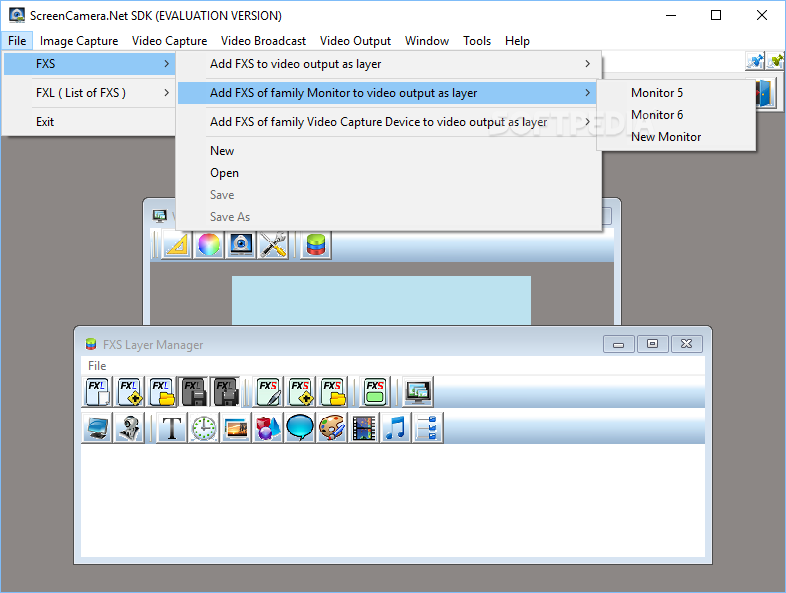Maximize the main ScreenCamera.Net window
Screen dimensions: 786x593
[716, 15]
